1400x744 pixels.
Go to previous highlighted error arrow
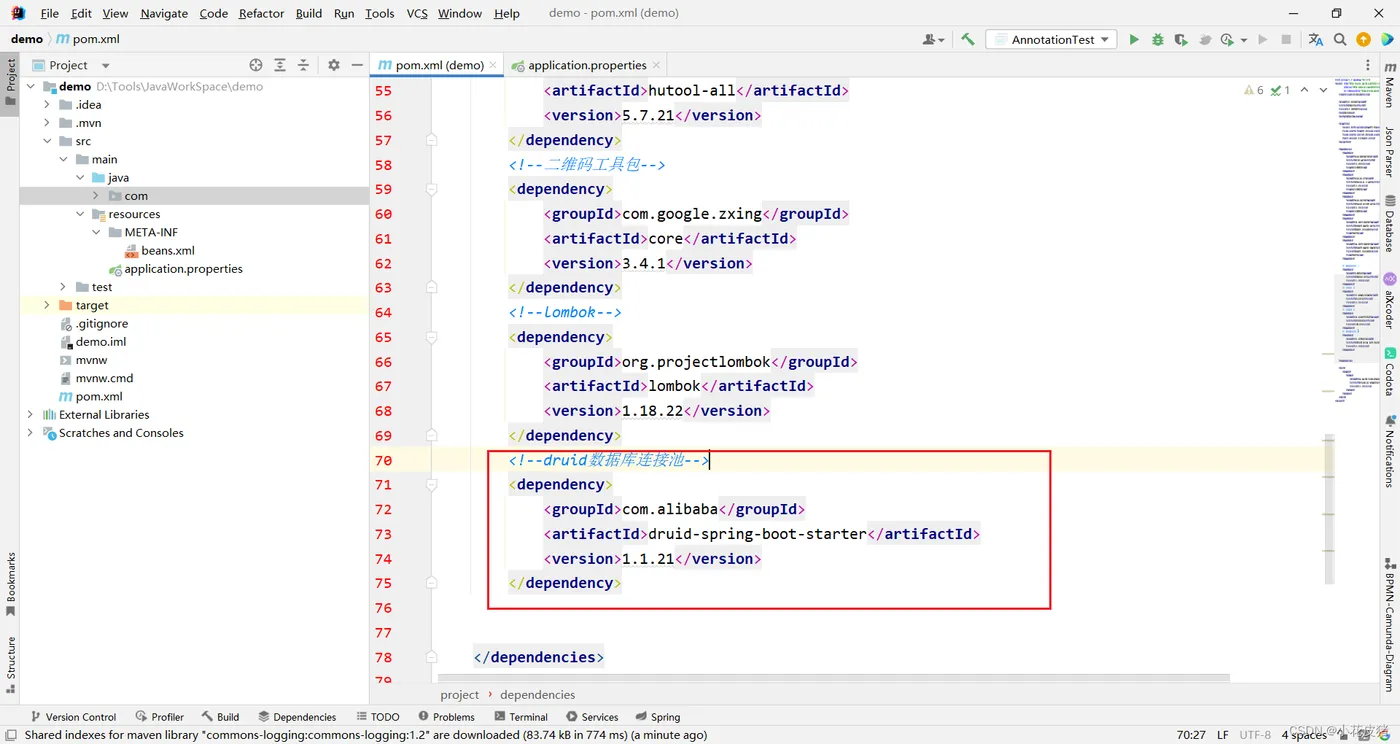[x=1304, y=90]
